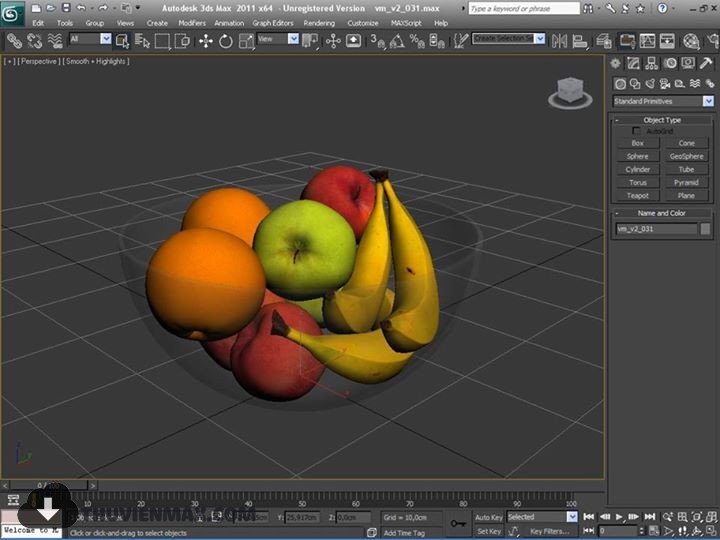Image resolution: width=720 pixels, height=540 pixels.
Task: Switch to Utilities hammer tab
Action: point(706,63)
